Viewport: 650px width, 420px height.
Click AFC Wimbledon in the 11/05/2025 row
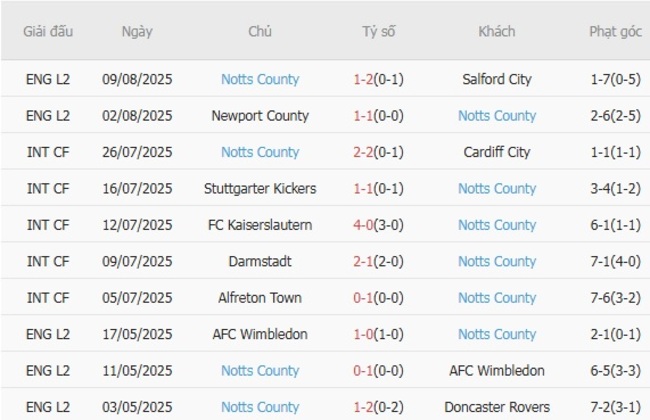pyautogui.click(x=497, y=371)
